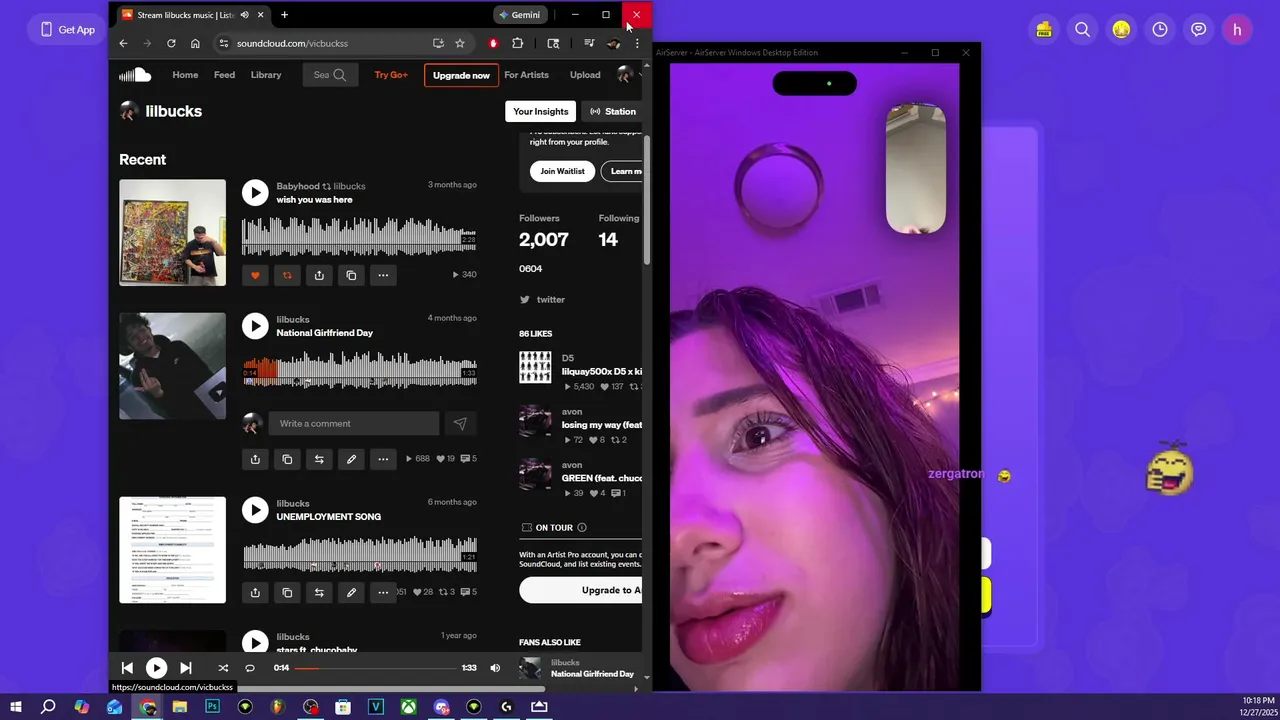Open the Chrome Extensions puzzle icon
The image size is (1280, 720).
tap(517, 43)
